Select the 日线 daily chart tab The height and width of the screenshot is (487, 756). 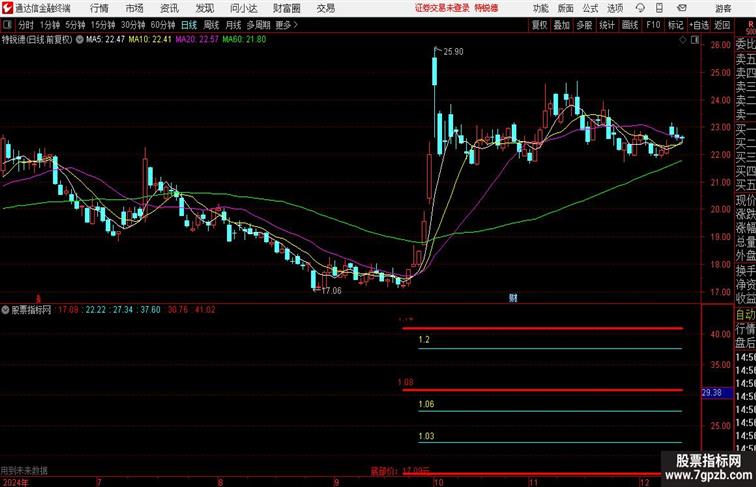click(189, 25)
